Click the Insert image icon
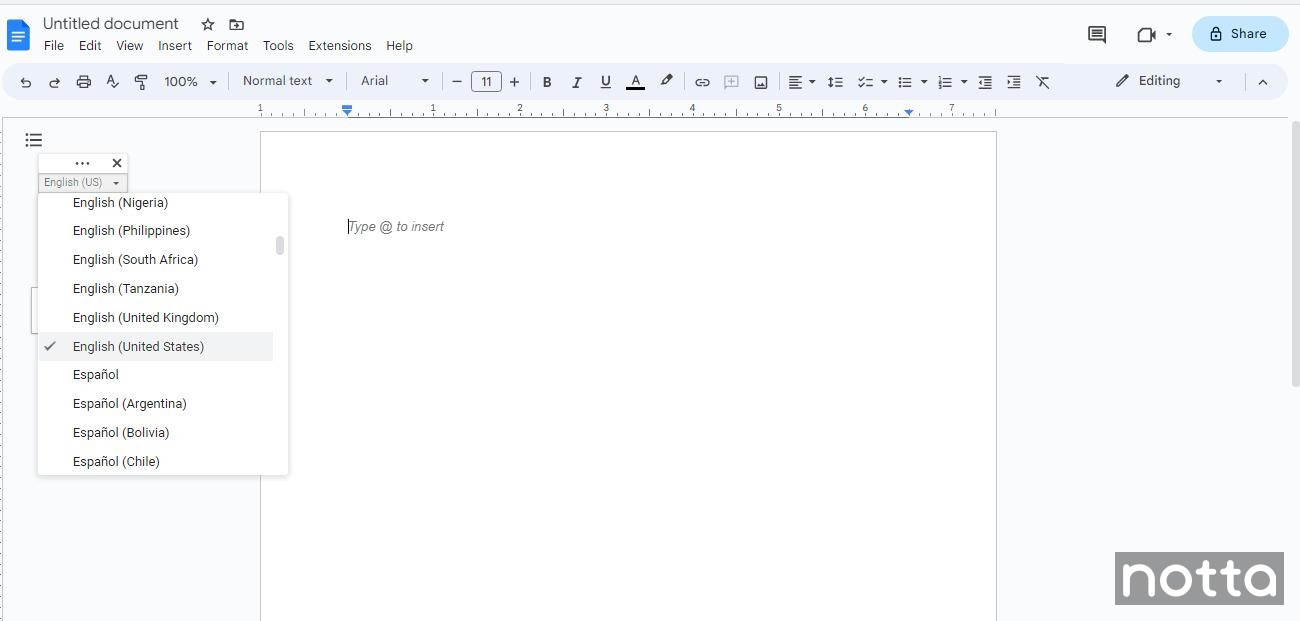The height and width of the screenshot is (621, 1300). [760, 81]
